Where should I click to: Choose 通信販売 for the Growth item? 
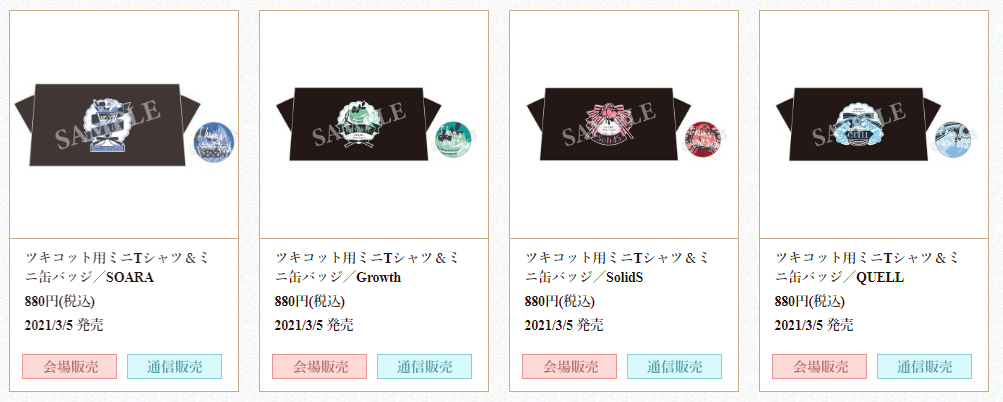pyautogui.click(x=425, y=367)
